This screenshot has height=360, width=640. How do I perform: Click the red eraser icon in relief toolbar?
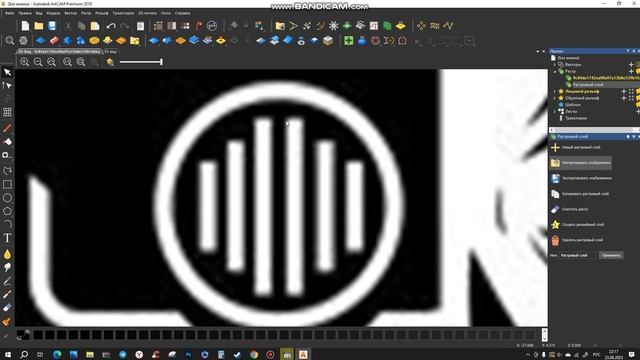(54, 41)
